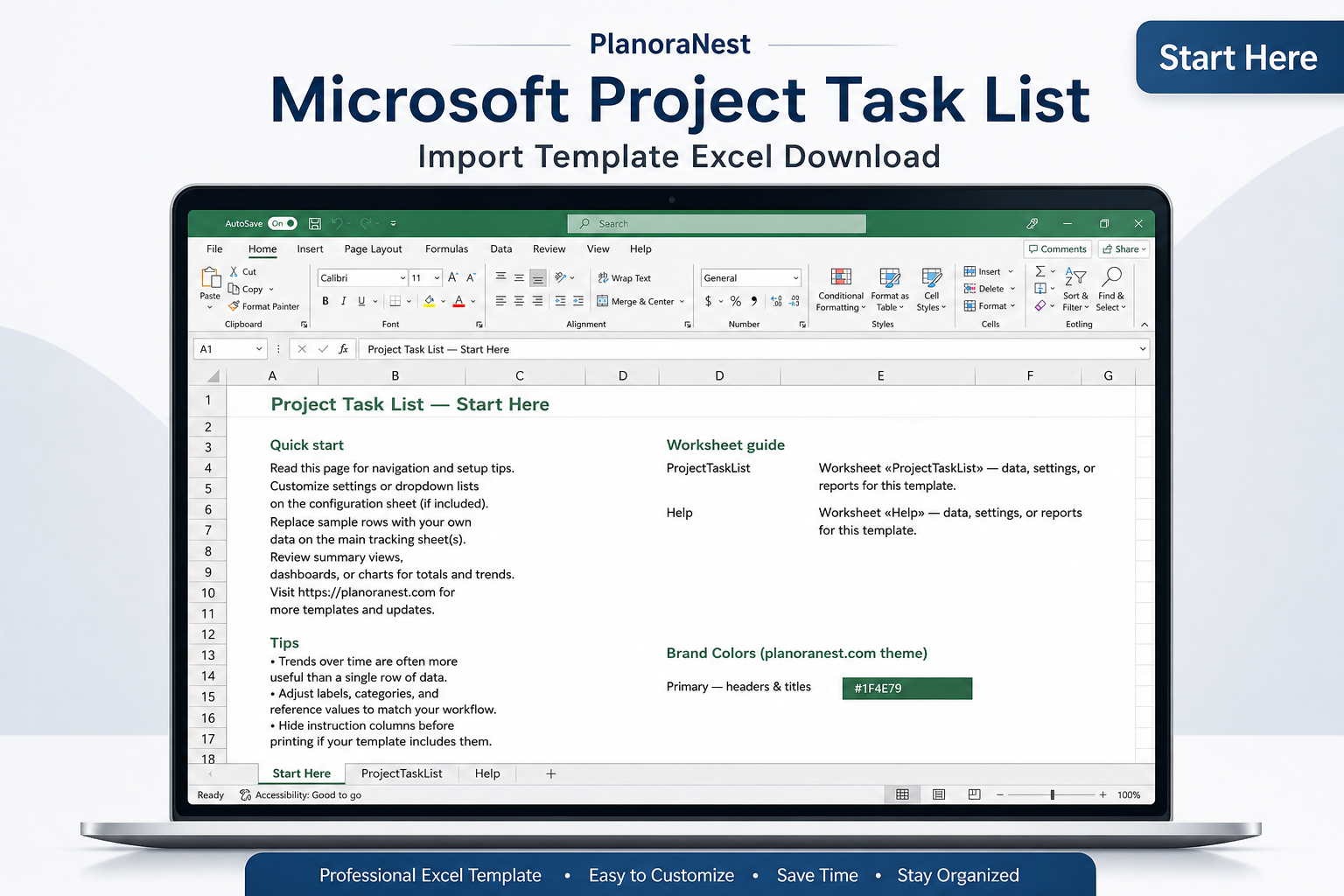Click the Sort & Filter button
Viewport: 1344px width, 896px height.
pyautogui.click(x=1075, y=290)
